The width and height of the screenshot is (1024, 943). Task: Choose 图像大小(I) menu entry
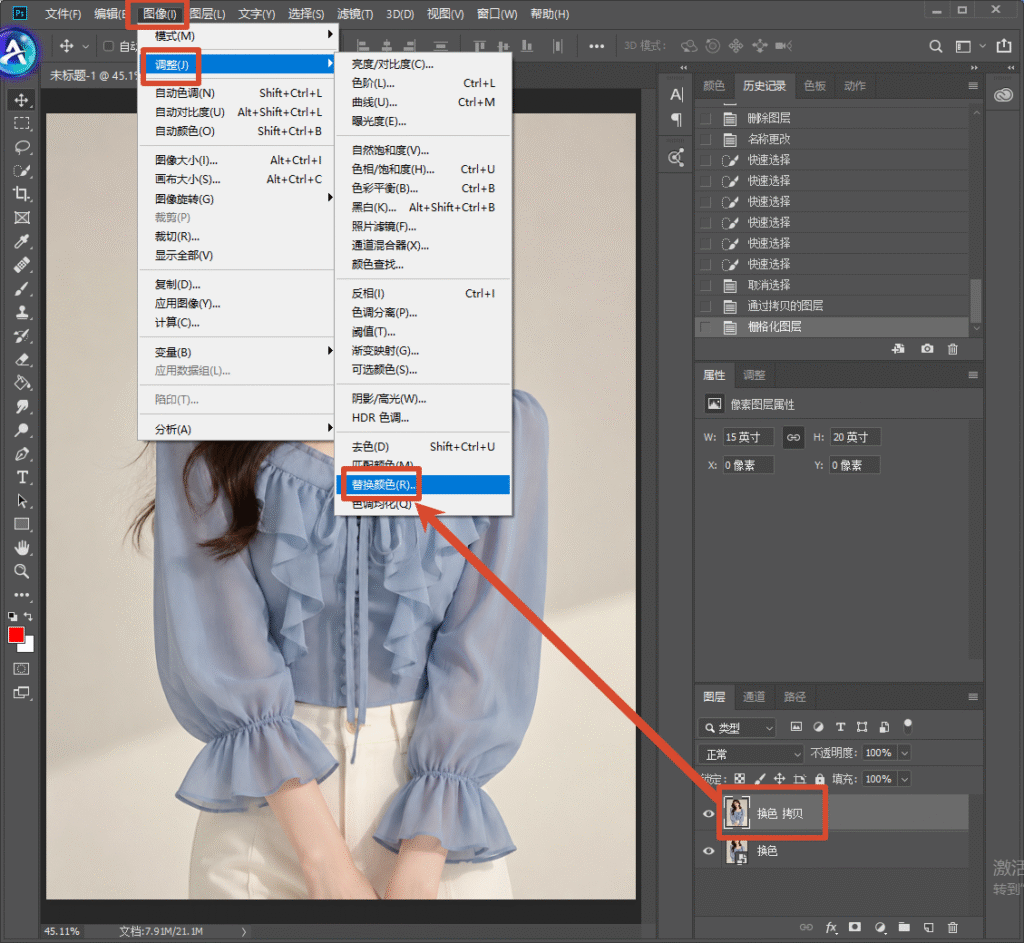pyautogui.click(x=238, y=160)
